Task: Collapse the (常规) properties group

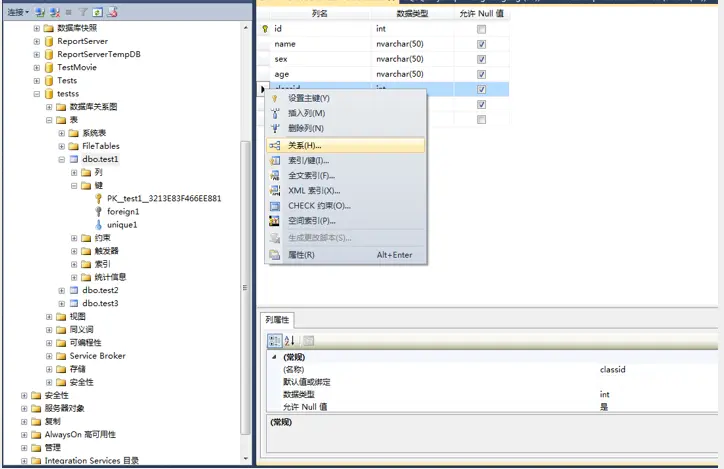Action: pos(274,357)
